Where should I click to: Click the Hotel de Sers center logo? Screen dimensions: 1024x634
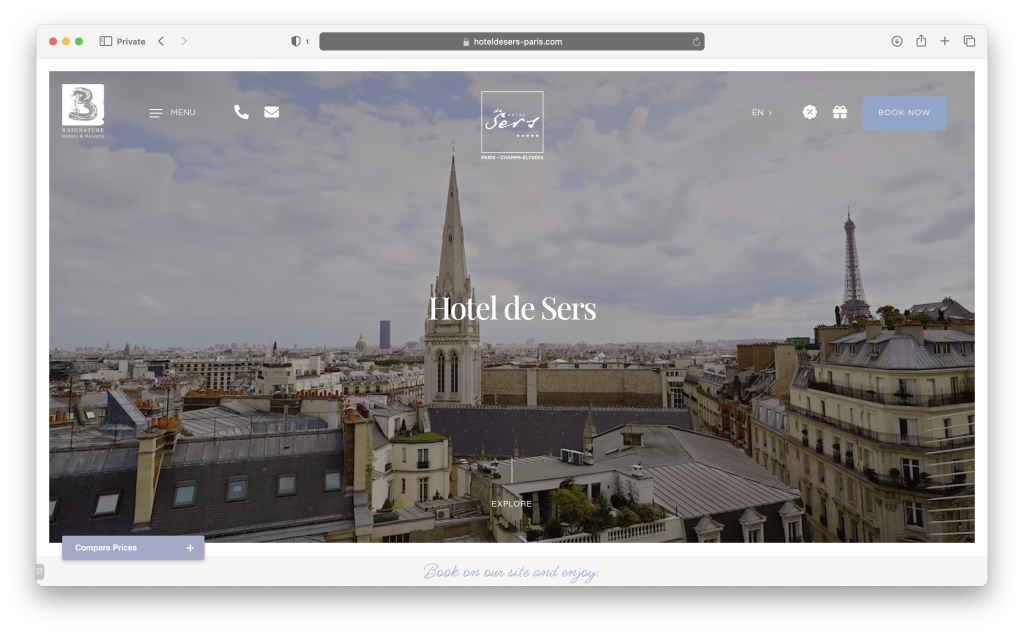(512, 125)
